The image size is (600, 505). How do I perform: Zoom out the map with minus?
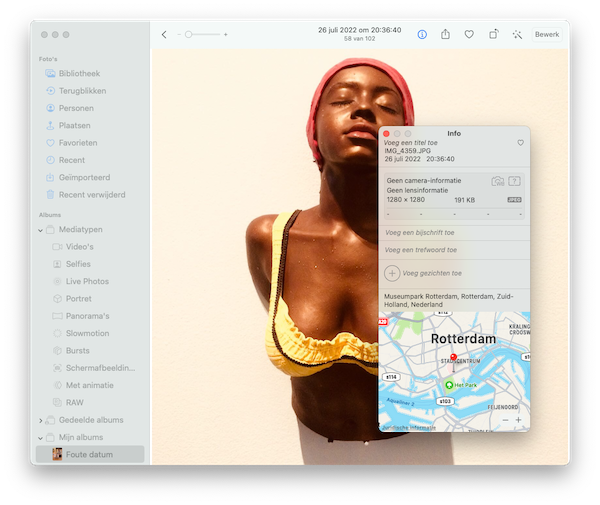(505, 420)
